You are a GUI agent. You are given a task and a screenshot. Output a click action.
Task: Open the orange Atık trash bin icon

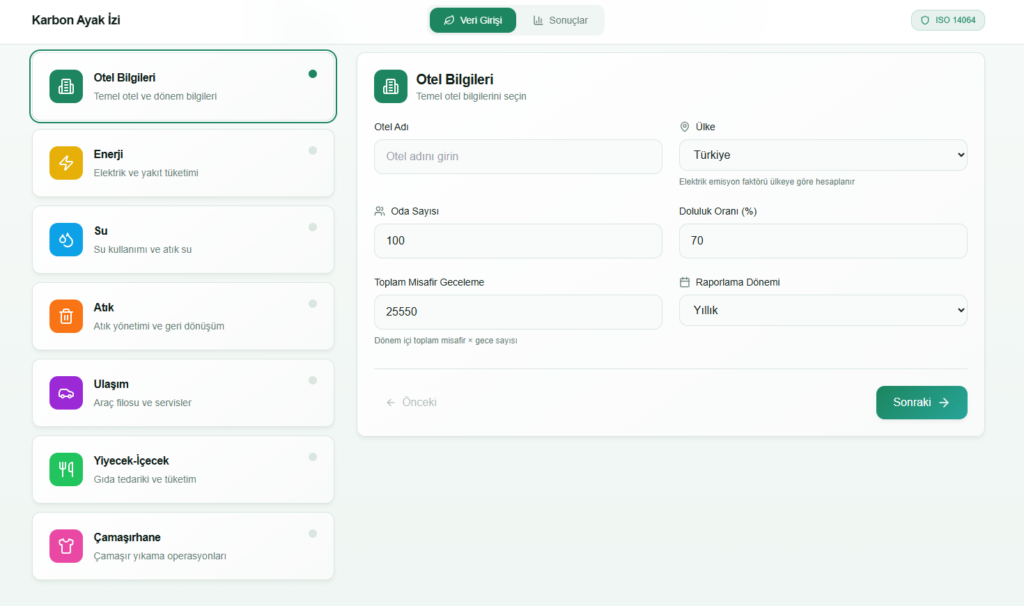coord(66,316)
